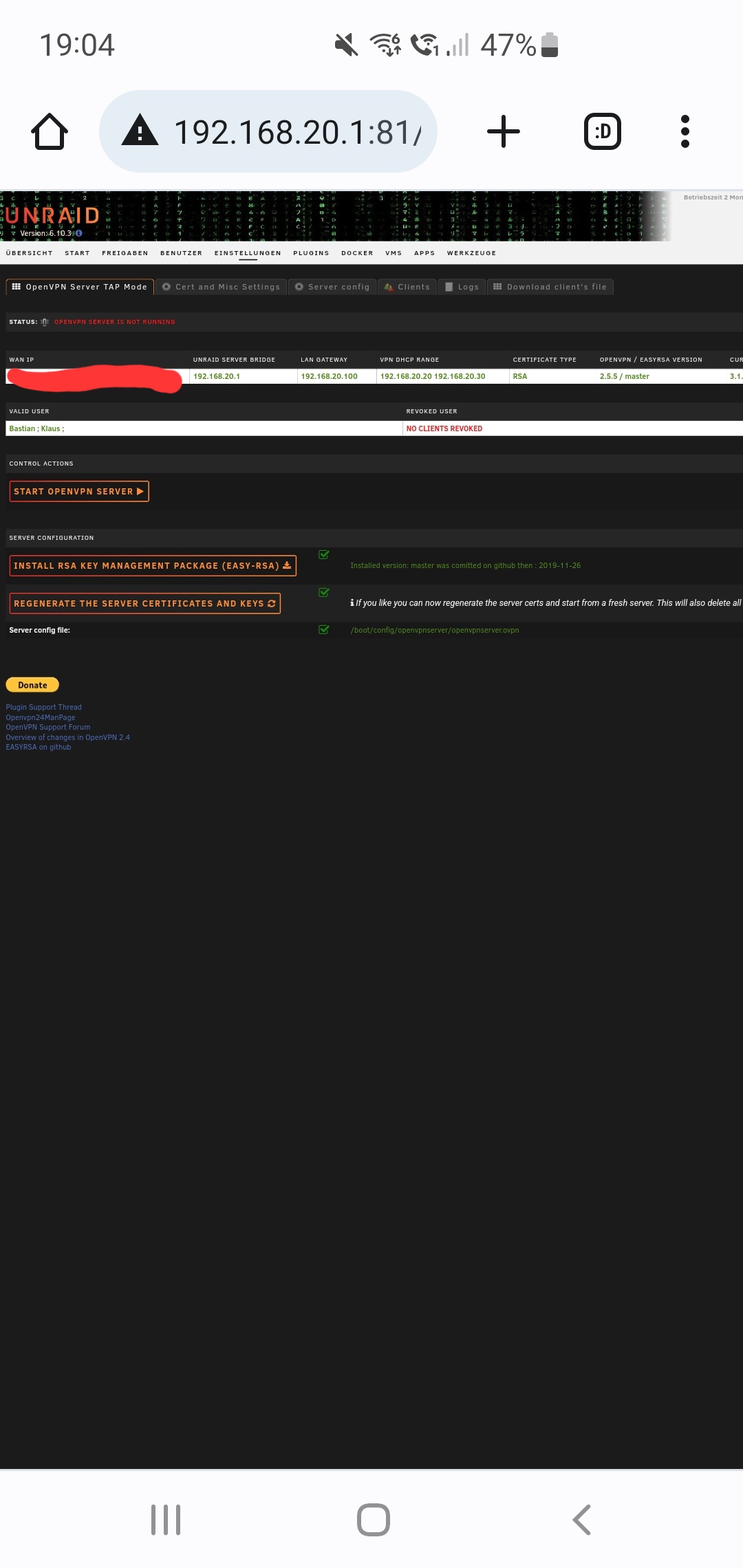Switch to the Server config tab
The width and height of the screenshot is (743, 1568).
(x=332, y=287)
